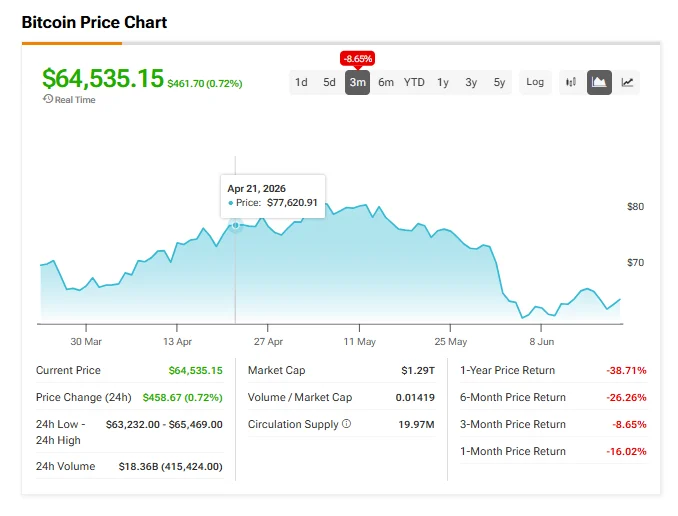This screenshot has width=678, height=516.
Task: Click the $64,535.15 headline price
Action: click(103, 78)
